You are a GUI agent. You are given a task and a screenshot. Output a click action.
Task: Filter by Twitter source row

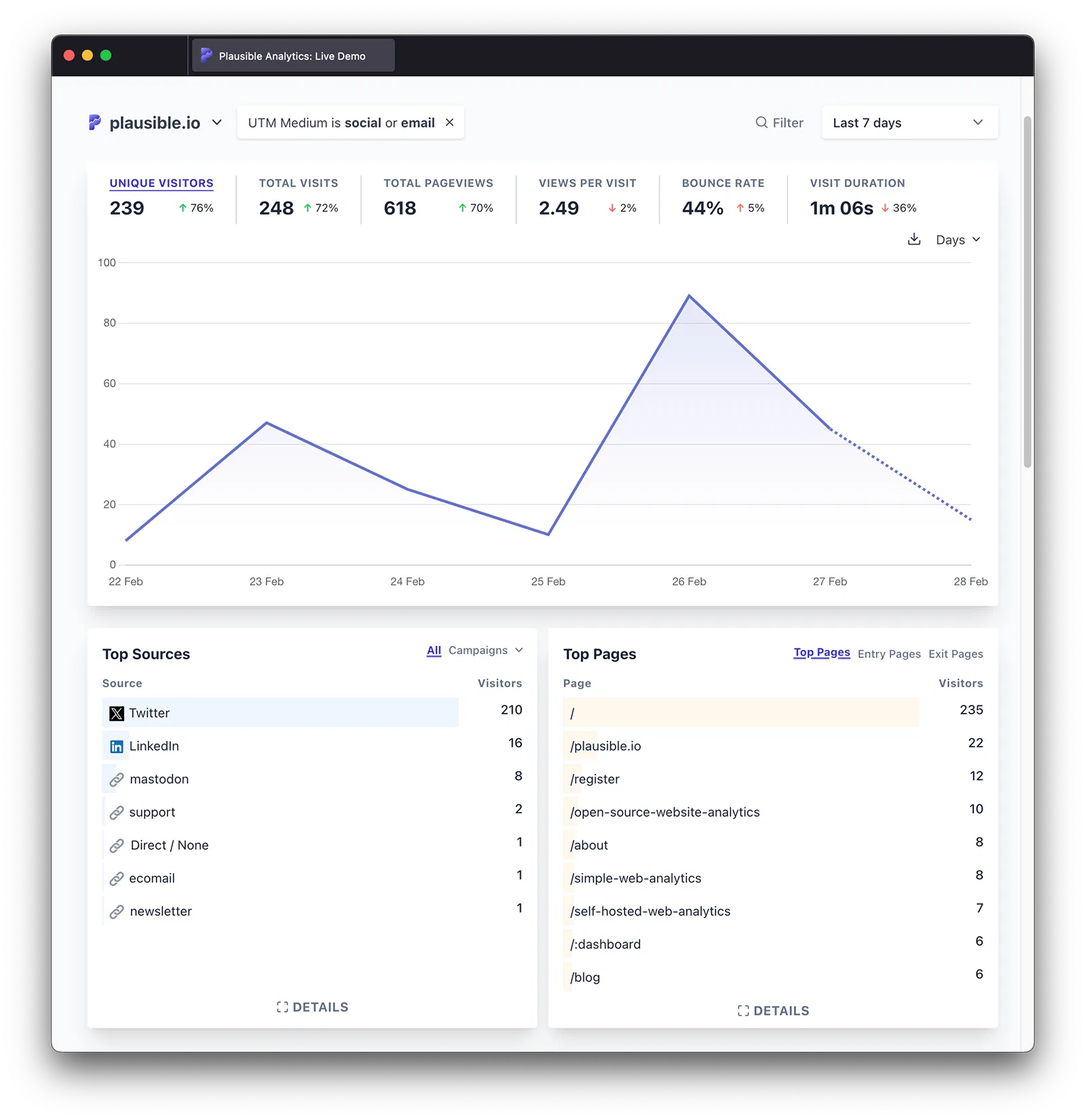click(x=312, y=713)
